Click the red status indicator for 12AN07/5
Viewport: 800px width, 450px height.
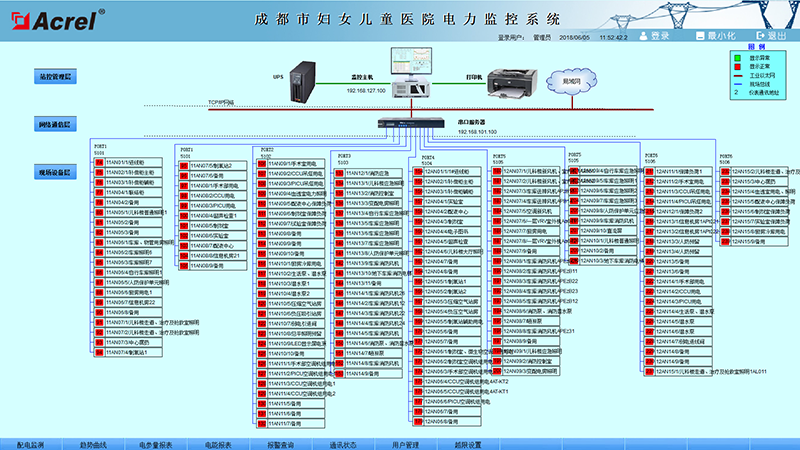click(497, 211)
